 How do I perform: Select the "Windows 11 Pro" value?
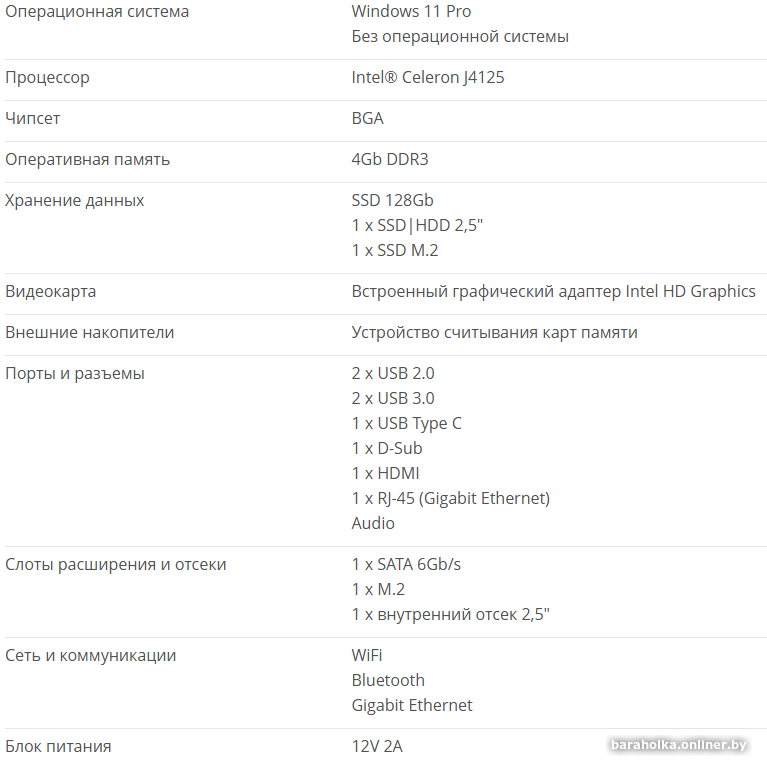(411, 12)
